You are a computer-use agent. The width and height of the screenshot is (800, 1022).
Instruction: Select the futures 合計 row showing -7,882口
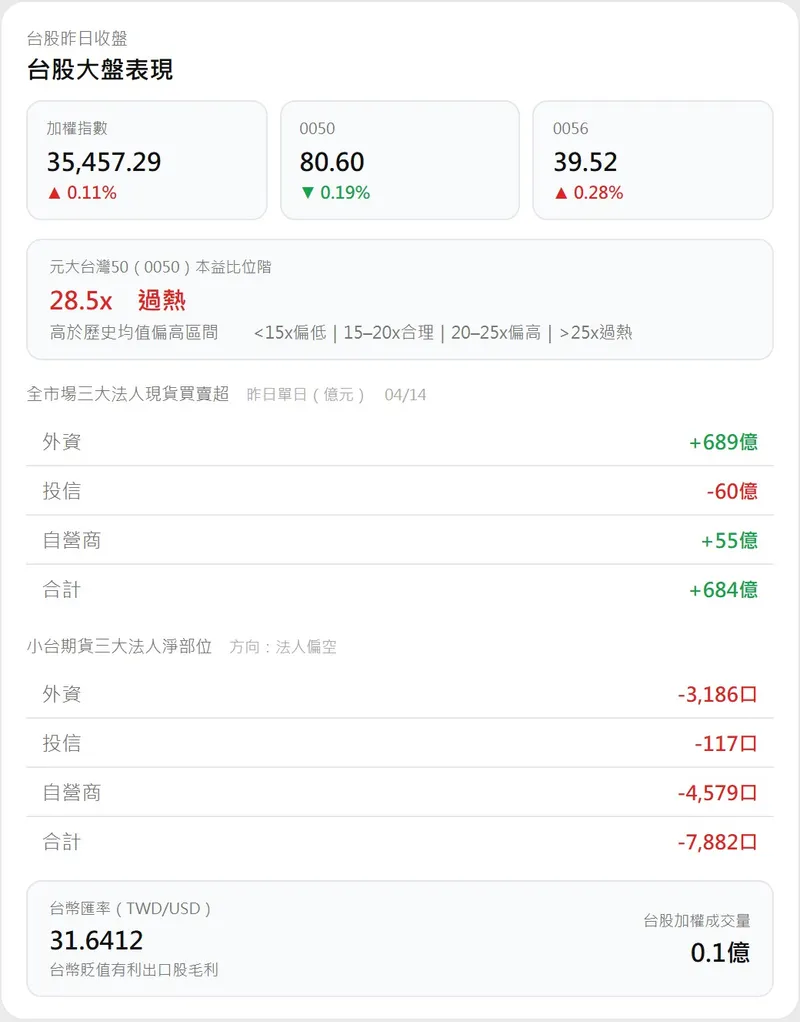[399, 842]
